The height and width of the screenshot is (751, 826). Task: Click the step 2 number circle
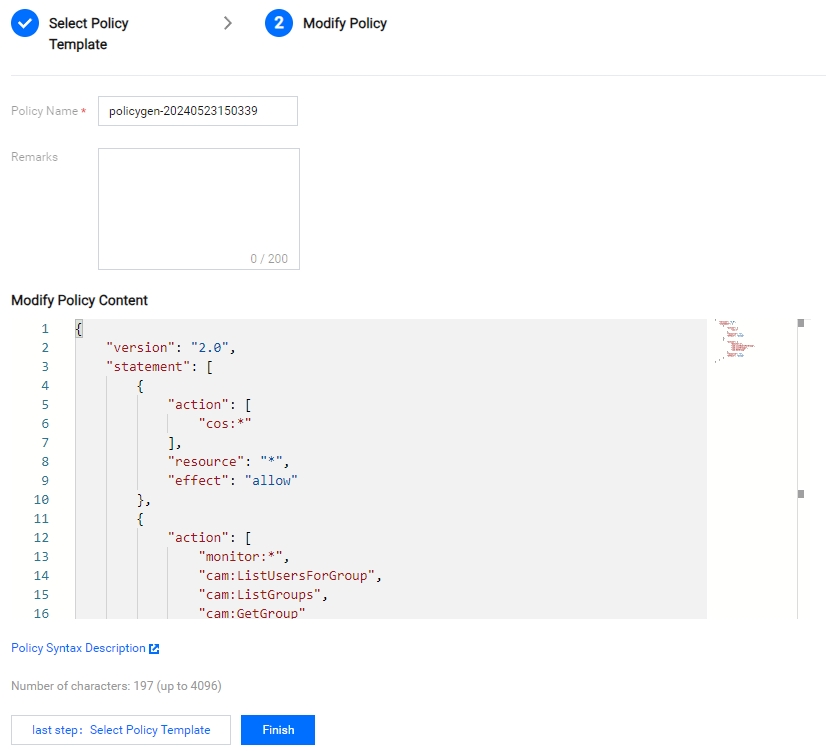tap(279, 23)
